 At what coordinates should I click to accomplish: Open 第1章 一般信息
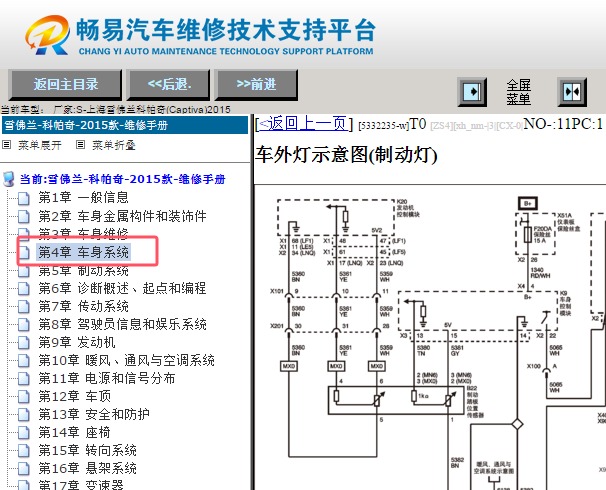tap(83, 197)
